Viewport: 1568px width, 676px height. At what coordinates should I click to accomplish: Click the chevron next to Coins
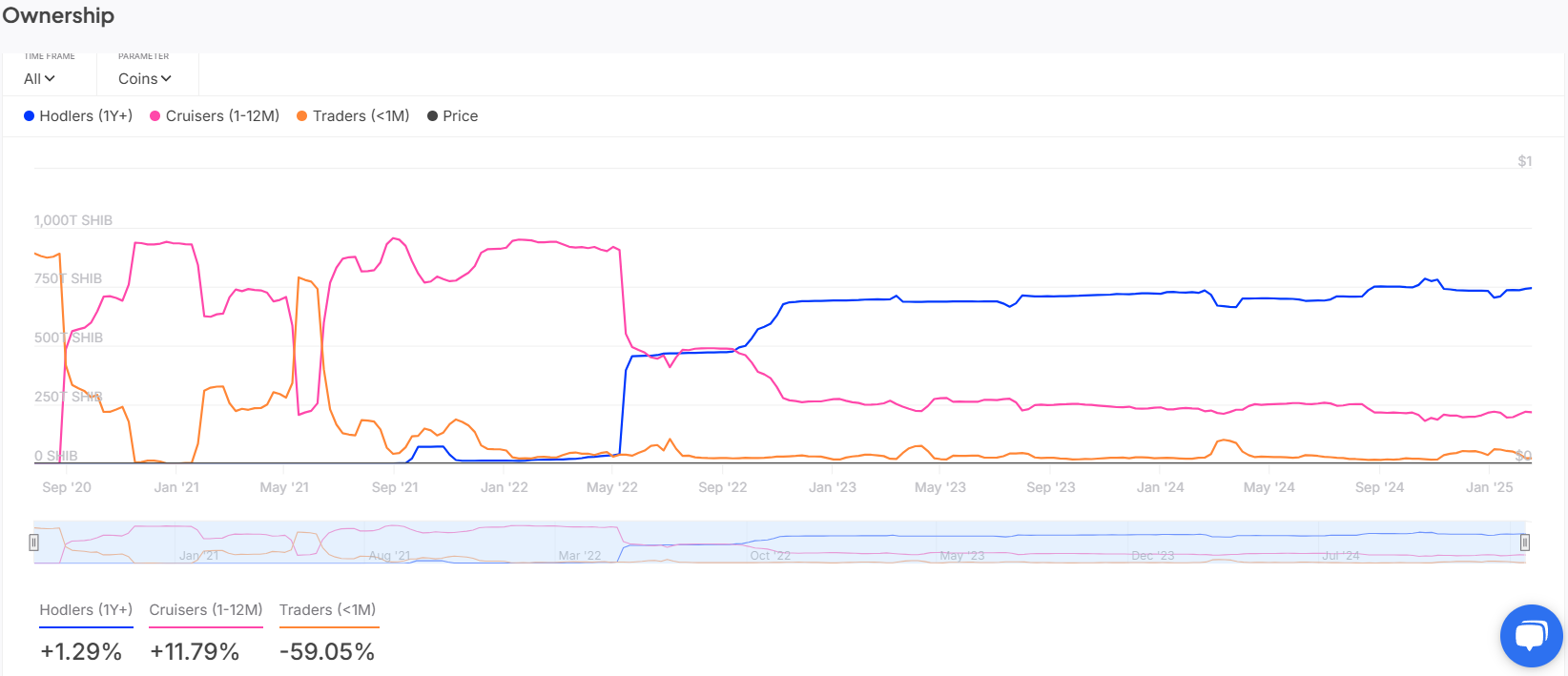[x=166, y=79]
